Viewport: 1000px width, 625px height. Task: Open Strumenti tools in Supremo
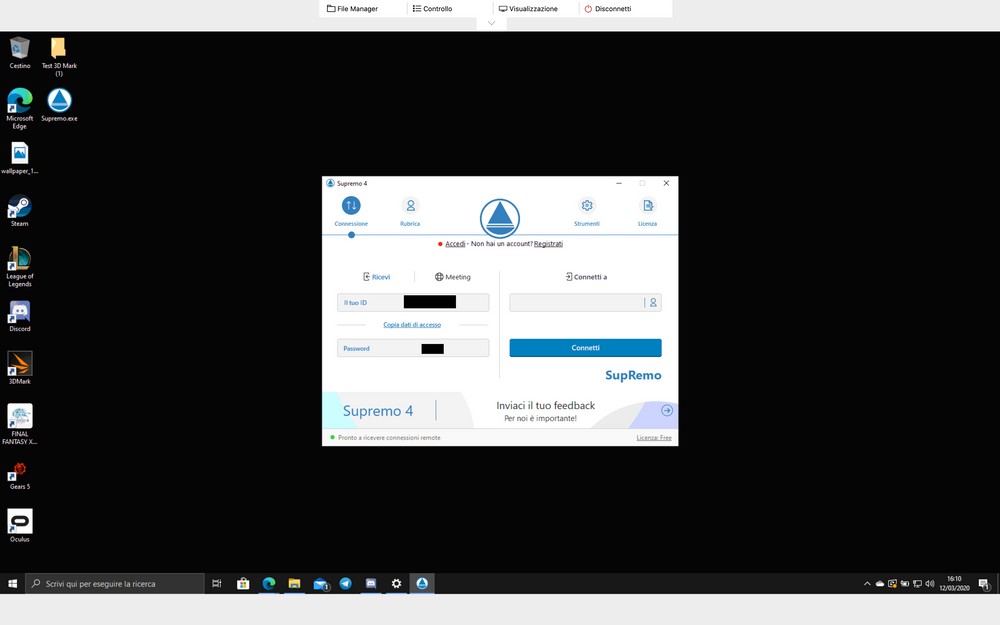coord(587,212)
